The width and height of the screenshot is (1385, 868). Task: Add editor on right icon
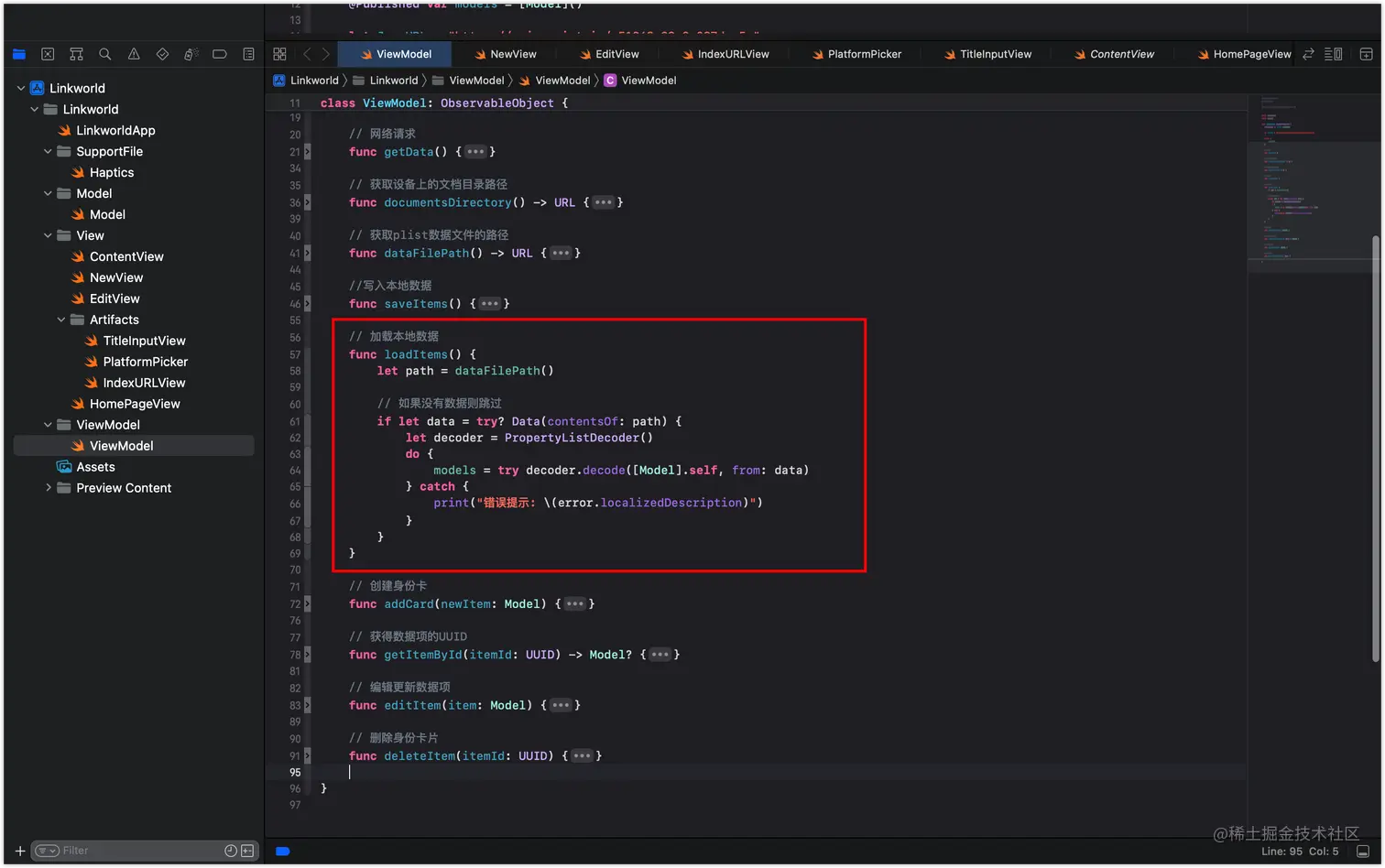click(1366, 54)
